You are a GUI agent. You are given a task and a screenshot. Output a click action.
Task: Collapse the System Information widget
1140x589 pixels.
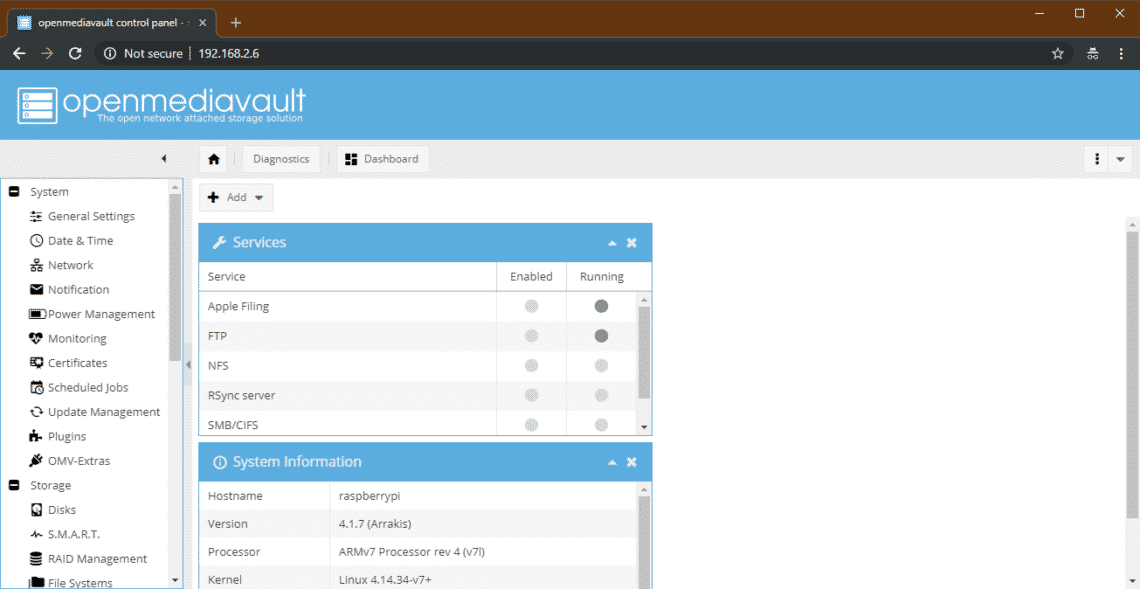pos(612,462)
